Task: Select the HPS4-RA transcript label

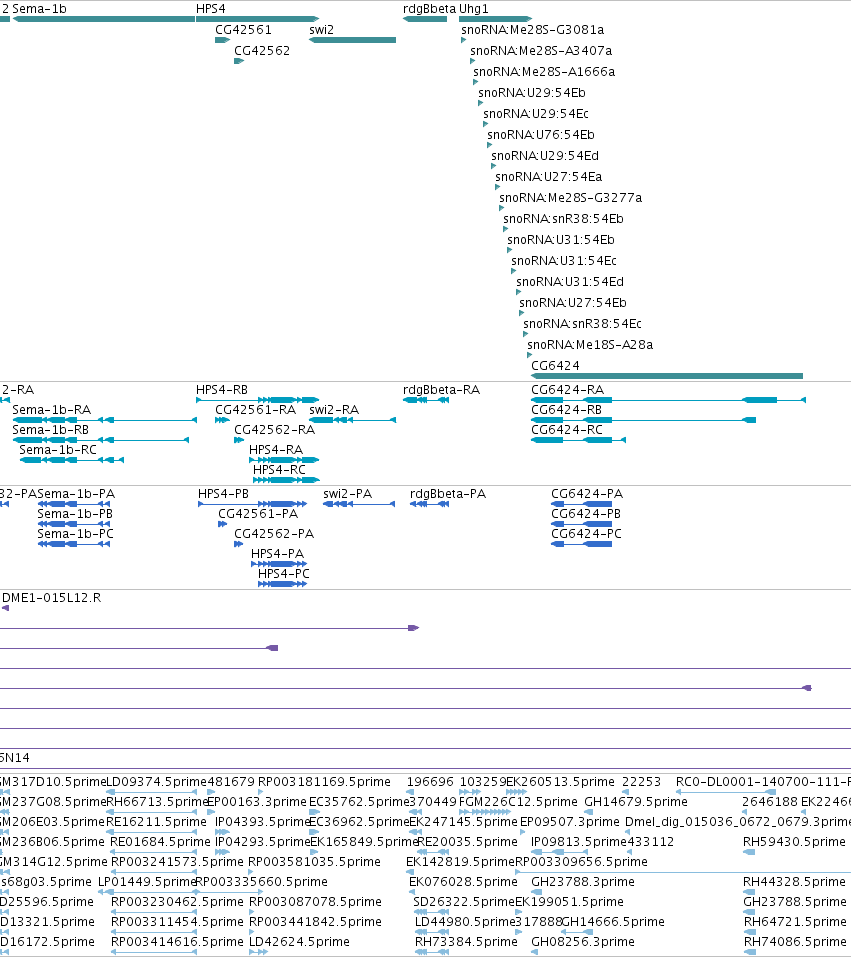Action: tap(276, 450)
